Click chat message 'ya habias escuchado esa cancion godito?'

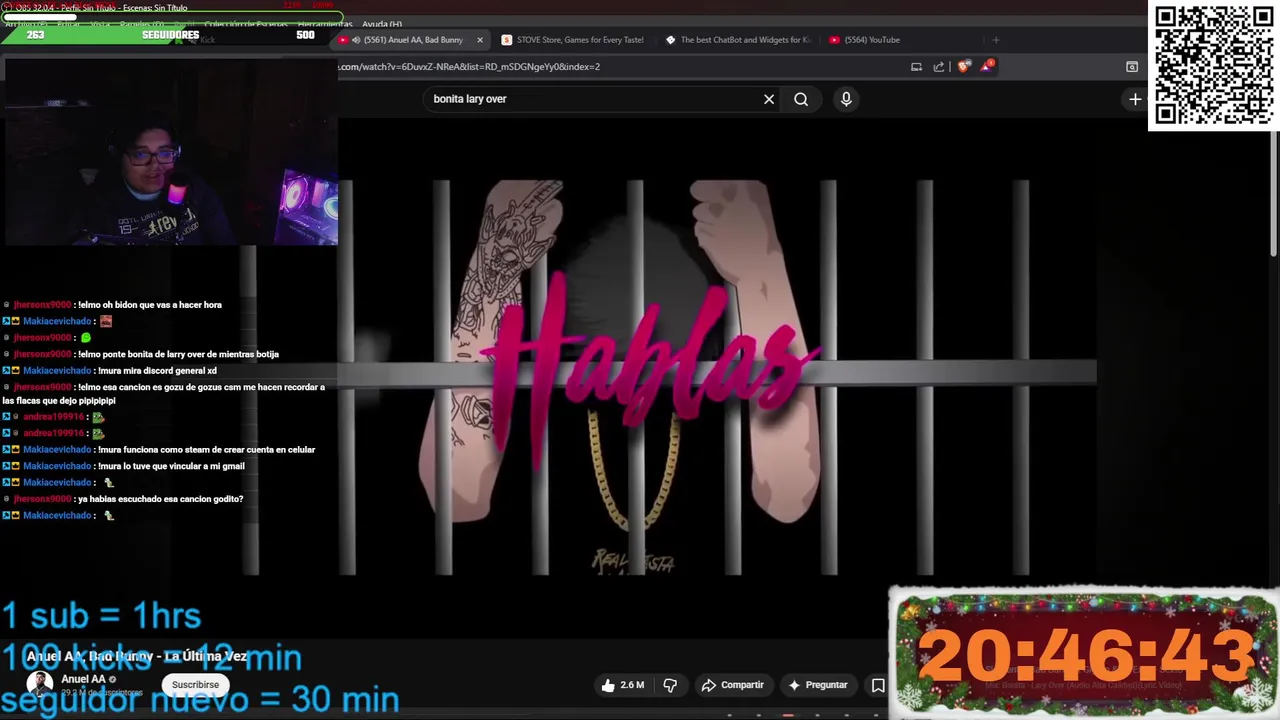[160, 499]
